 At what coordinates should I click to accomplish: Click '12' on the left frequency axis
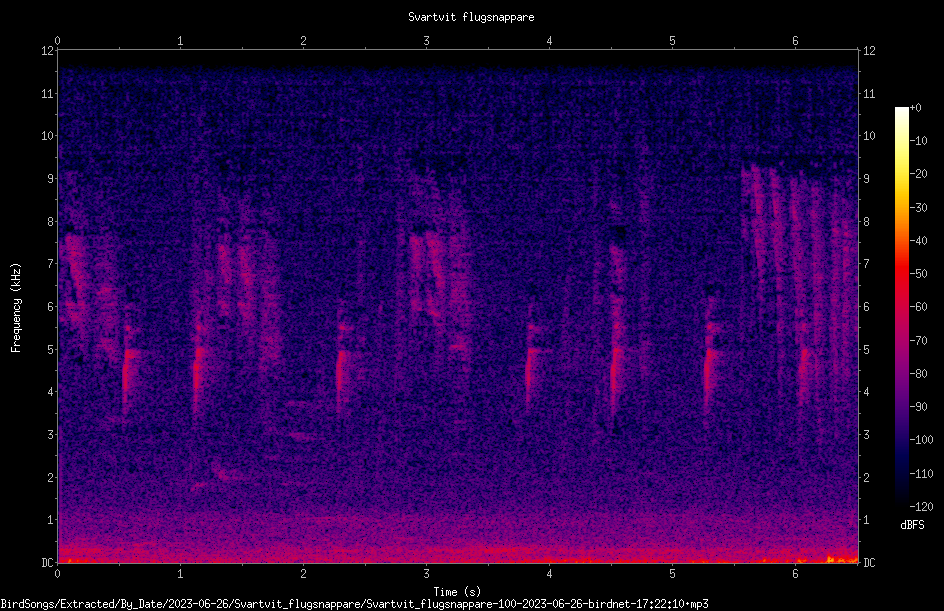pos(47,51)
